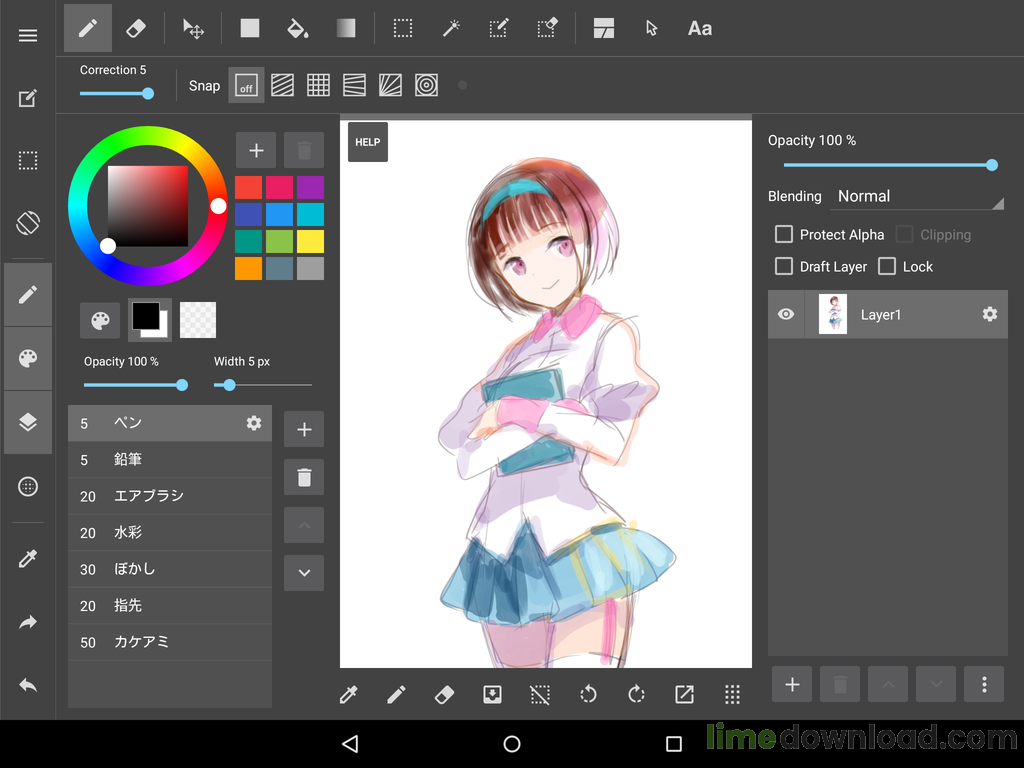Click the Move tool icon
This screenshot has width=1024, height=768.
[193, 28]
